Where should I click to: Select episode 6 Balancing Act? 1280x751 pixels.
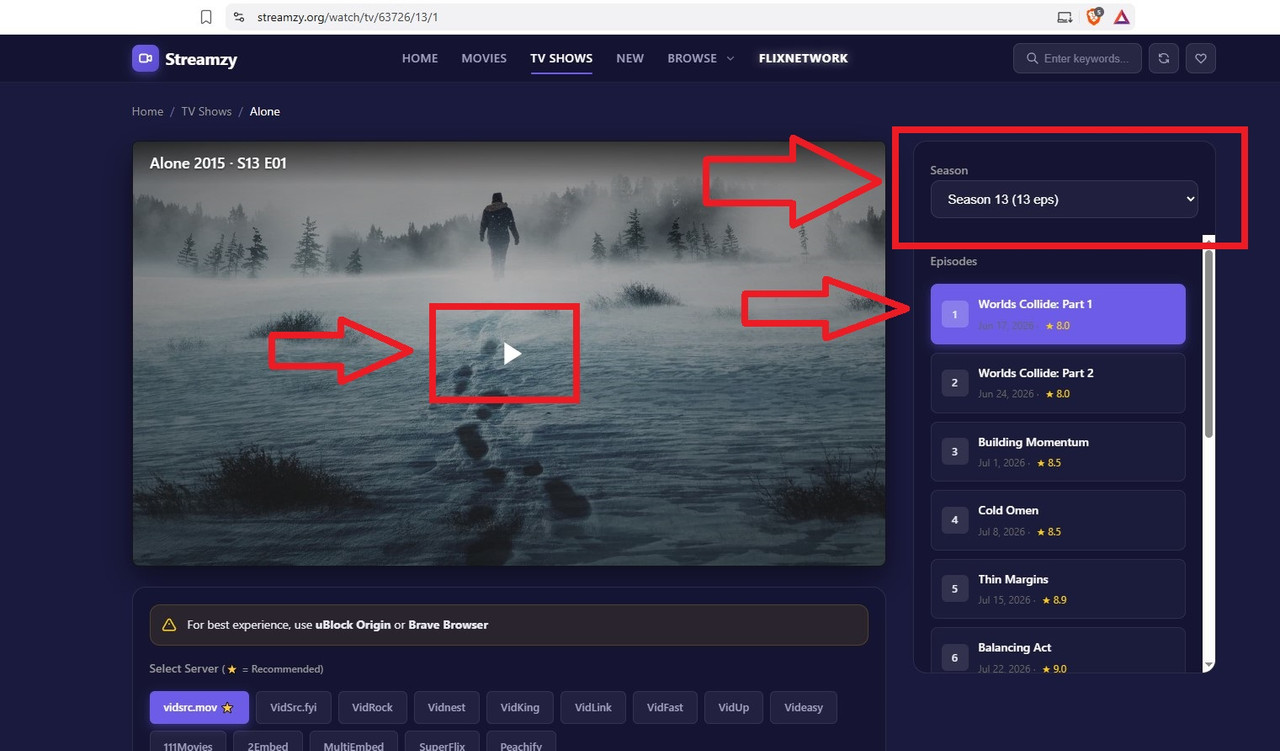click(1058, 649)
